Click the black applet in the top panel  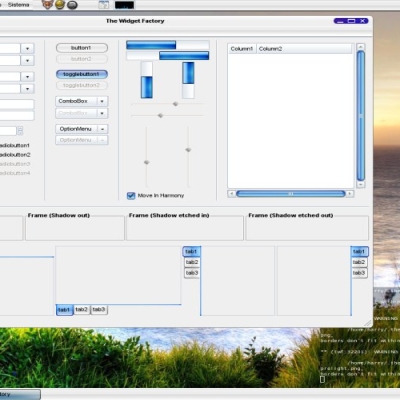pyautogui.click(x=124, y=5)
